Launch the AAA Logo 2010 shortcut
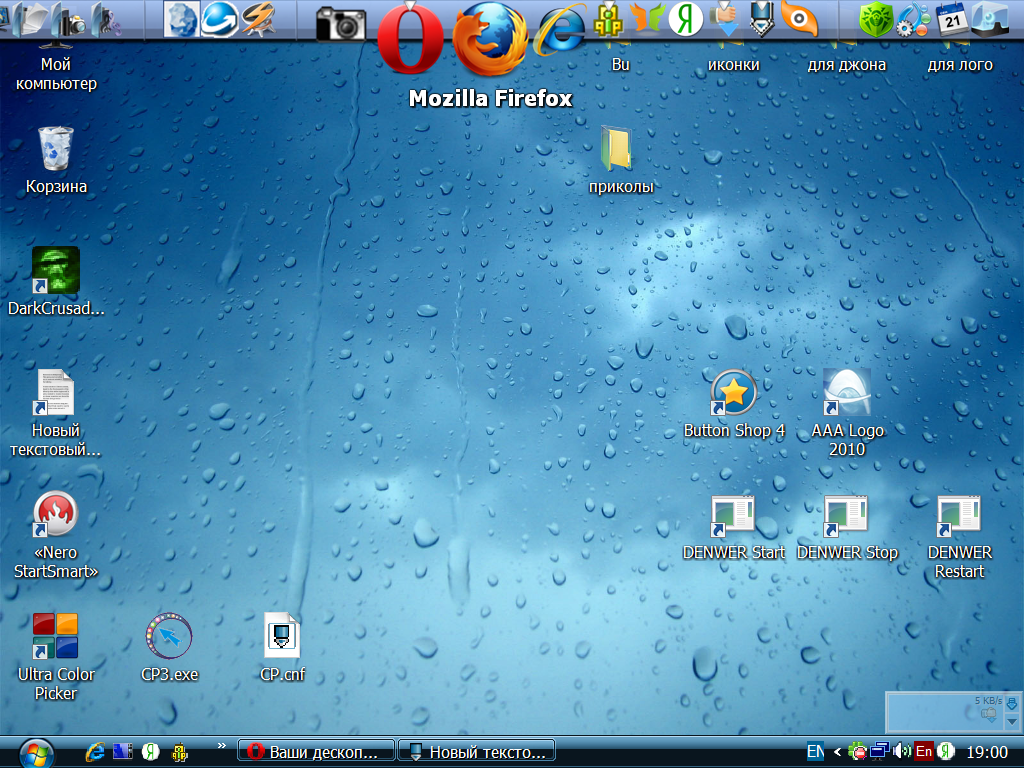This screenshot has width=1024, height=768. coord(846,393)
